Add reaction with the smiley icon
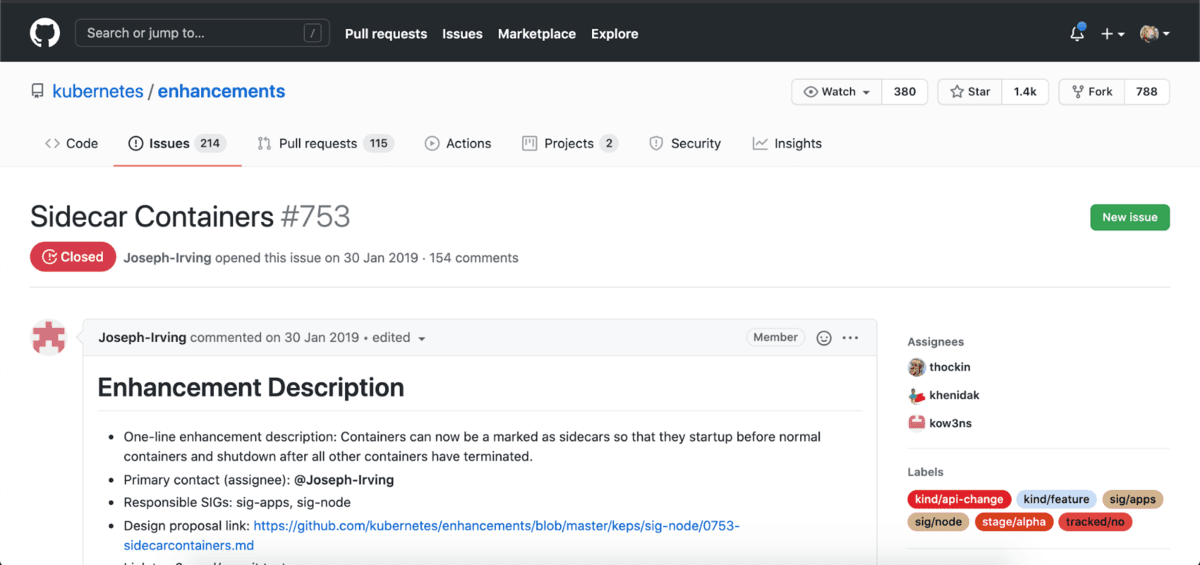Screen dimensions: 1200x565 824,338
